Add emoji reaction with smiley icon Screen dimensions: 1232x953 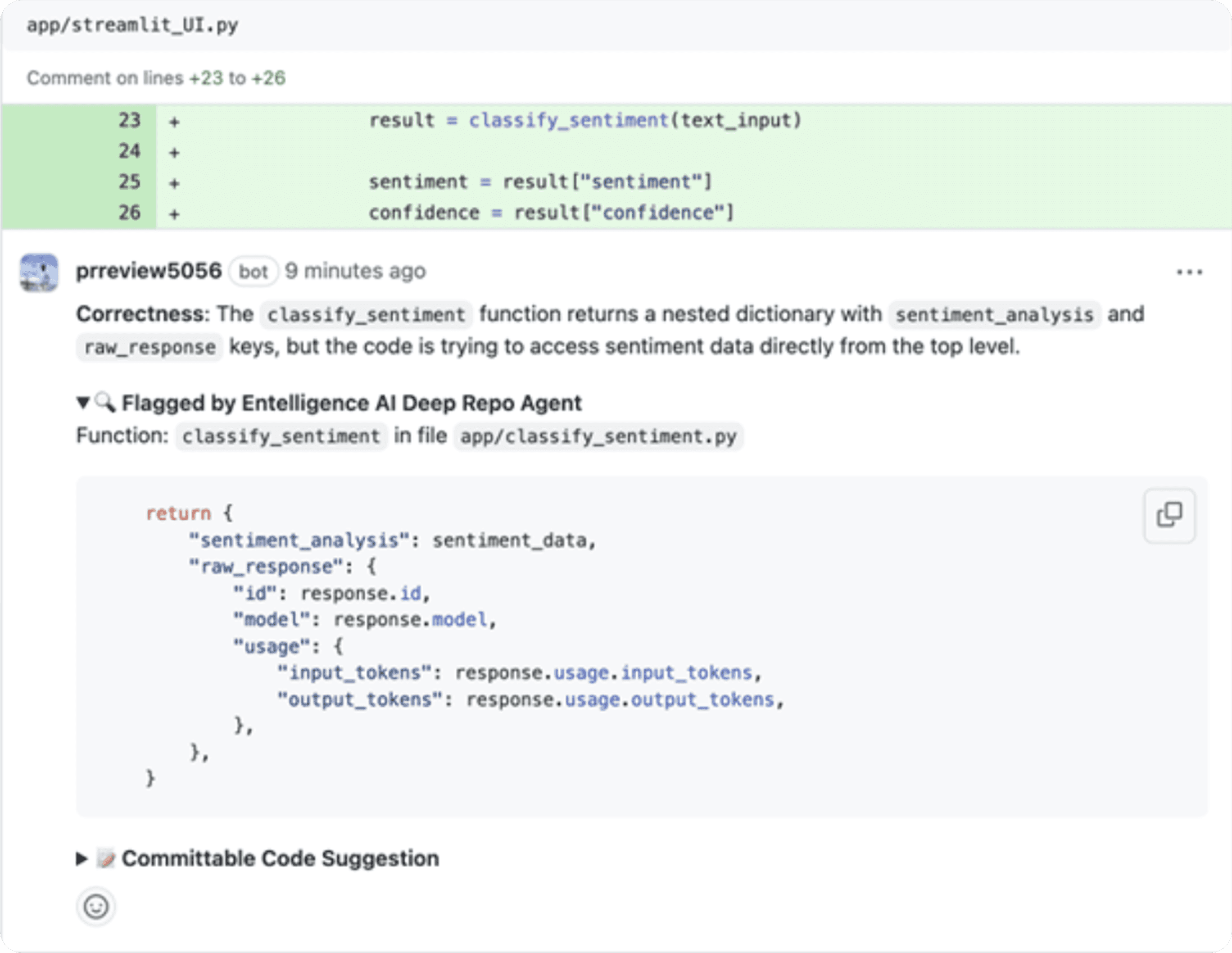[x=96, y=907]
